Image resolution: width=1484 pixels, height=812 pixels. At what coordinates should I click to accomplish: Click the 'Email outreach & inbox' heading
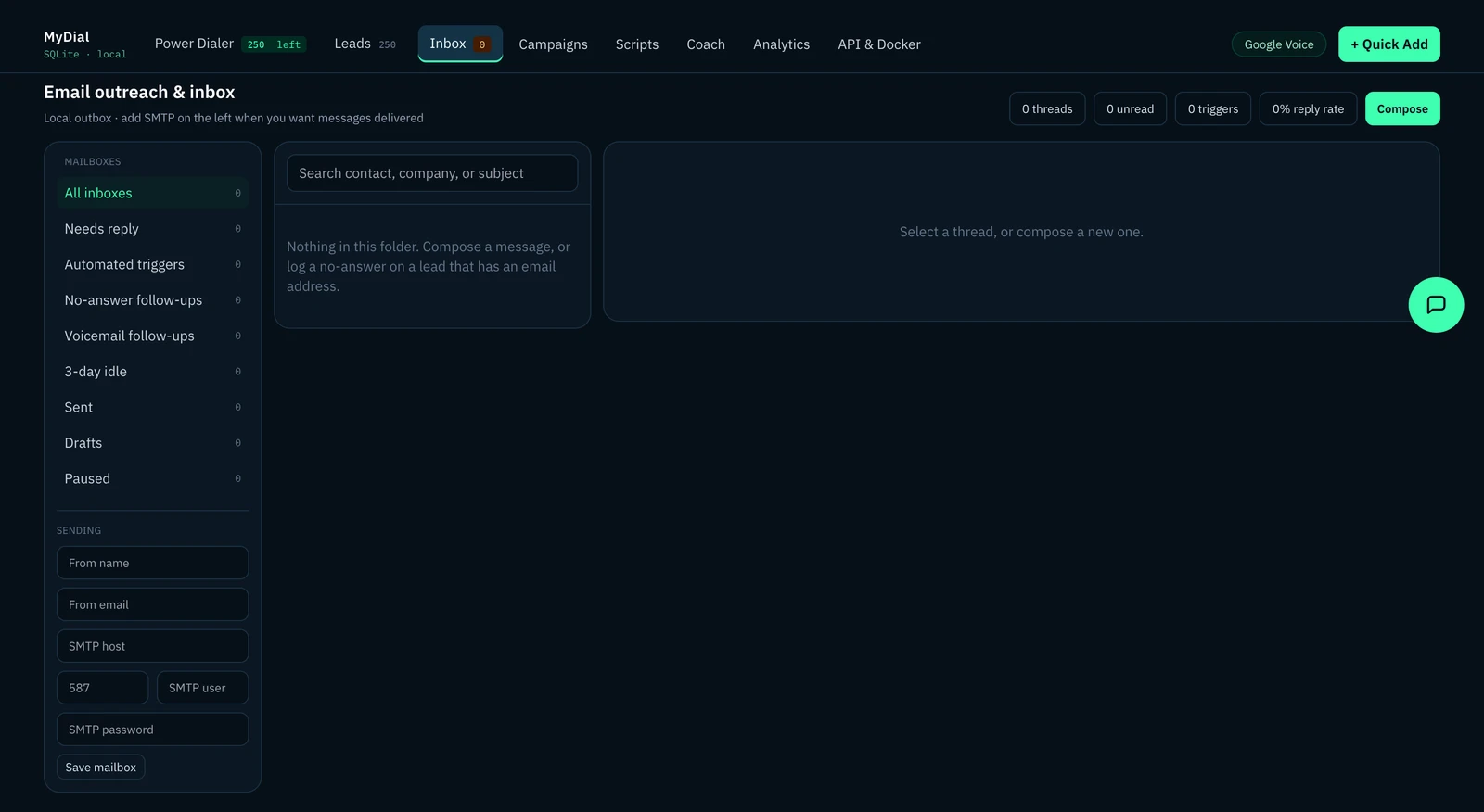click(139, 92)
